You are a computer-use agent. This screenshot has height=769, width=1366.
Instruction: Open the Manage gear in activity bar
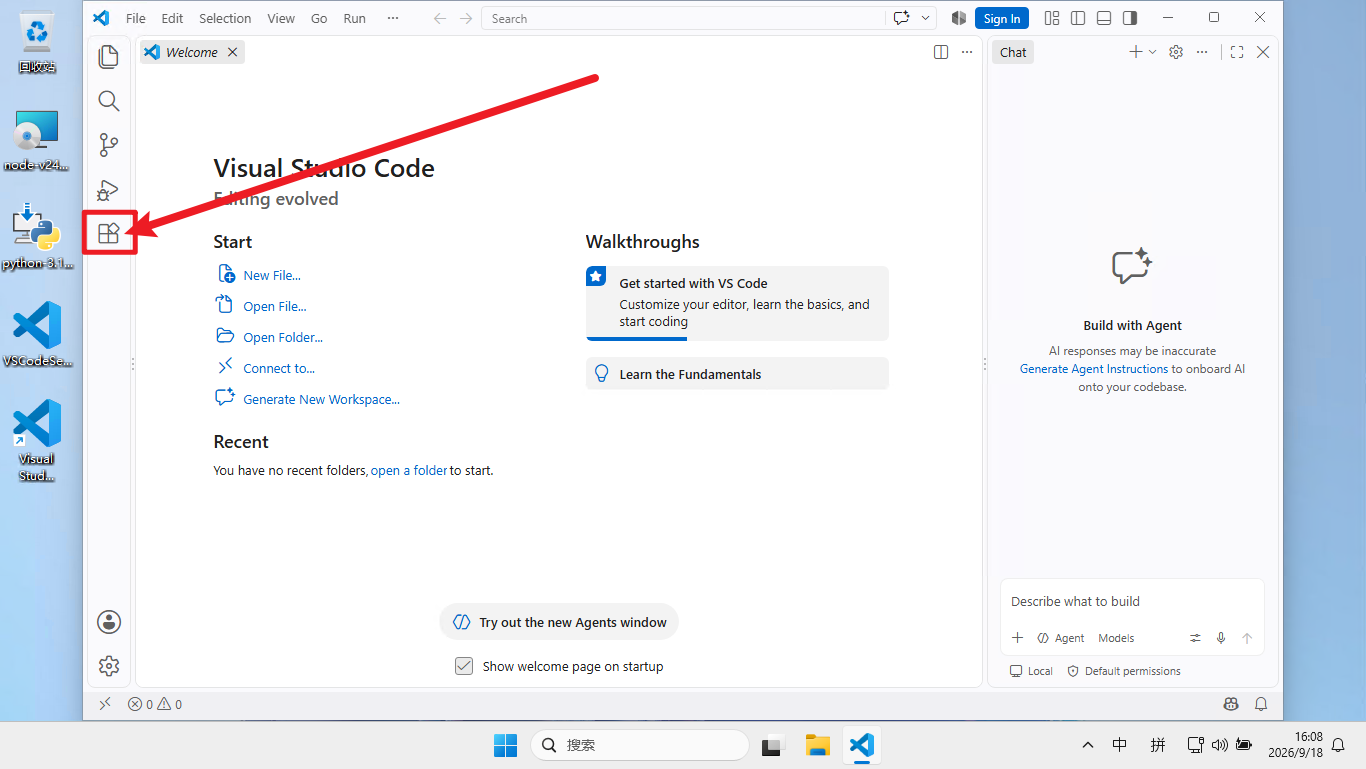click(x=109, y=666)
